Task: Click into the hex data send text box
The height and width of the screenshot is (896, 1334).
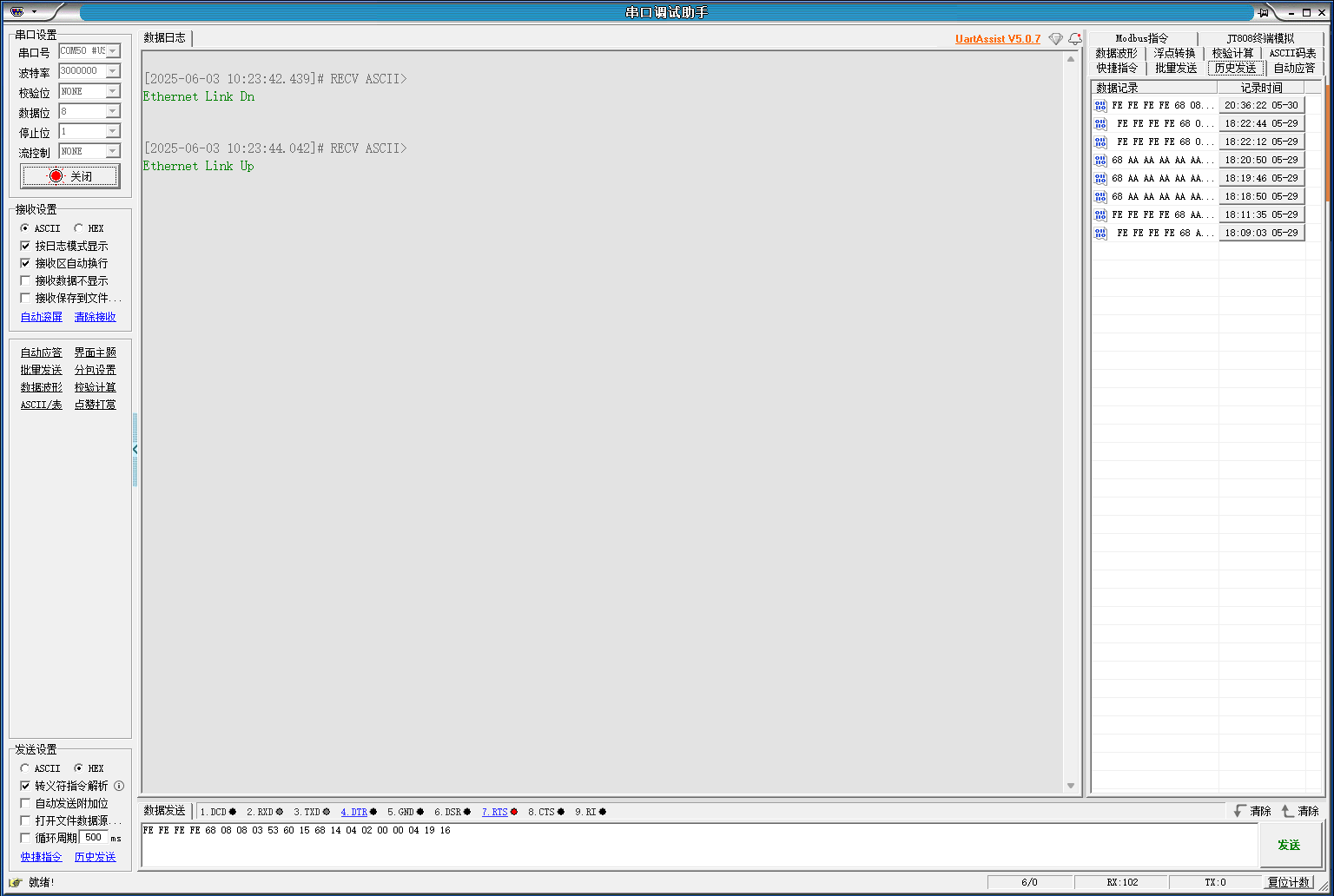Action: point(699,845)
